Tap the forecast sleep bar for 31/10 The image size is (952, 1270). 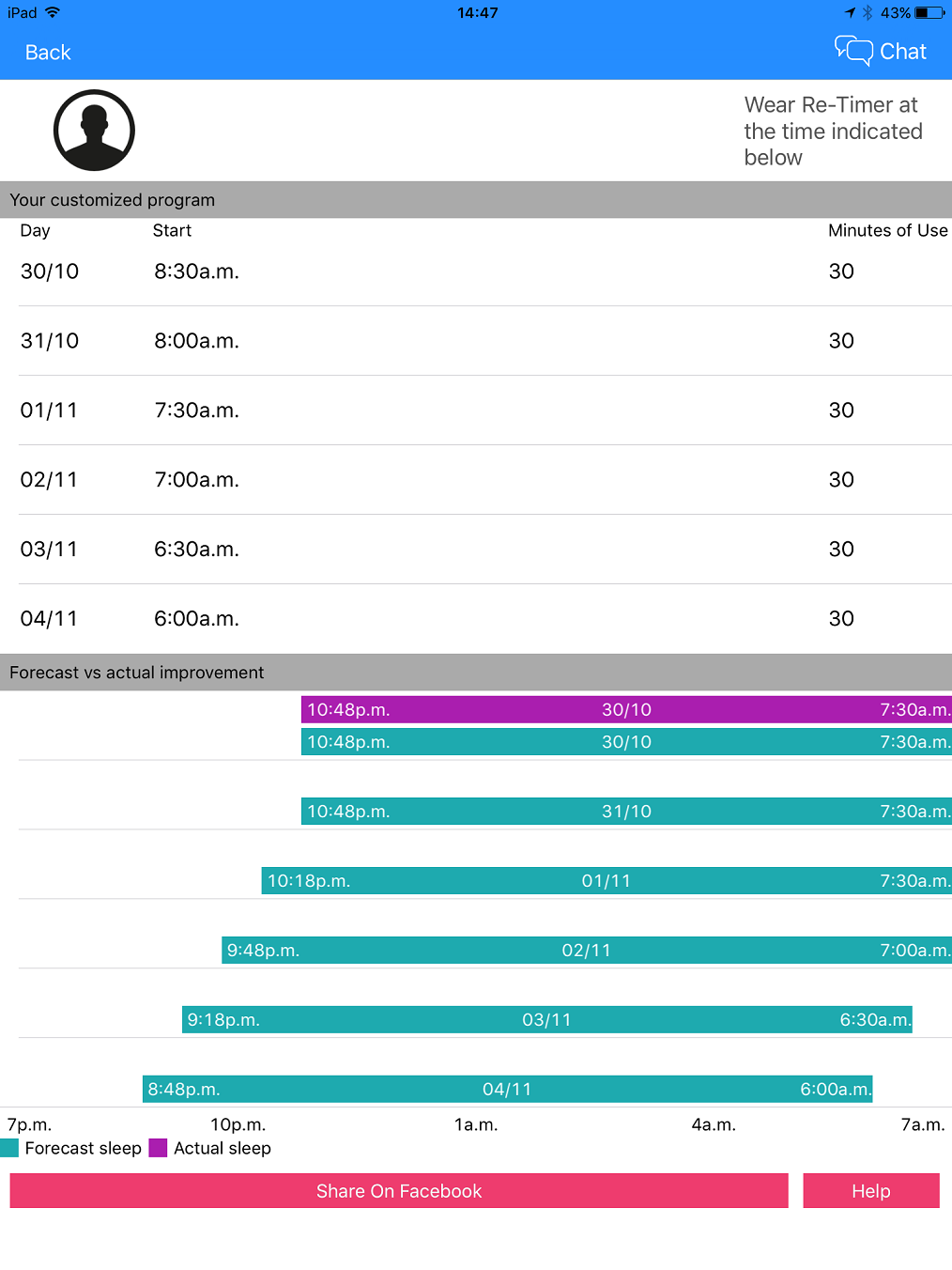(x=626, y=812)
